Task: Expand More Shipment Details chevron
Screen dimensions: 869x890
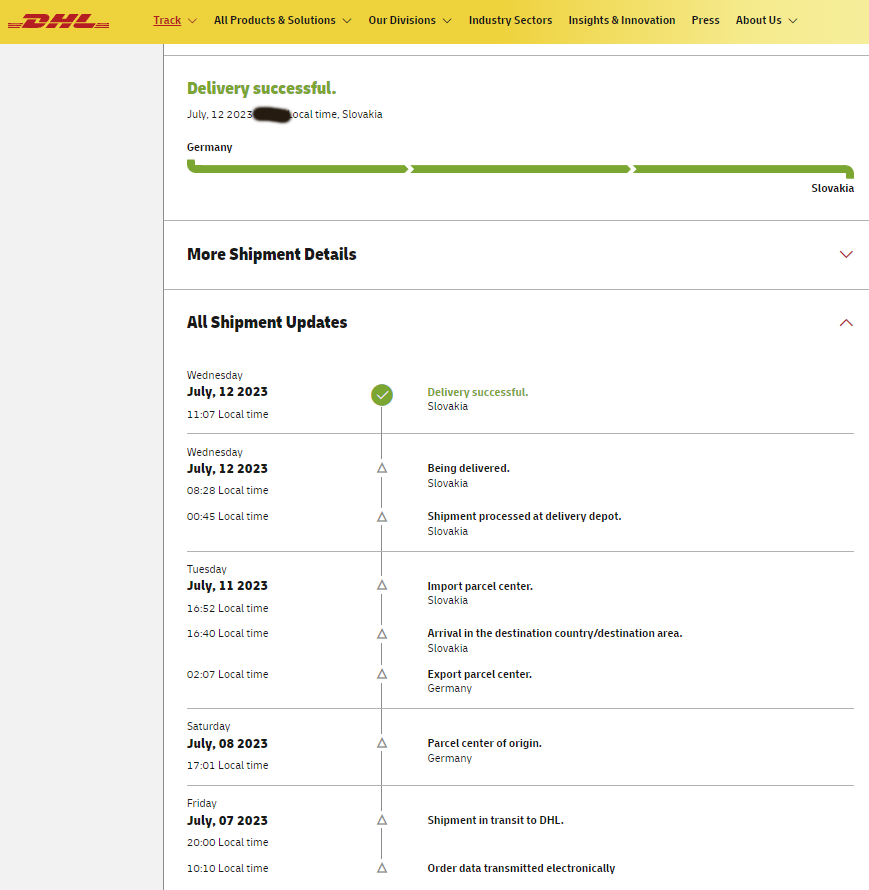Action: click(846, 254)
